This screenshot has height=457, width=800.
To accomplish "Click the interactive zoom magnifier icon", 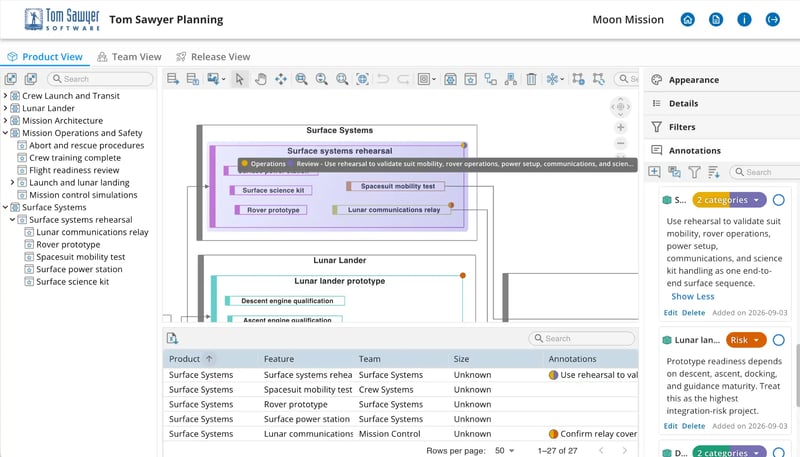I will 321,79.
